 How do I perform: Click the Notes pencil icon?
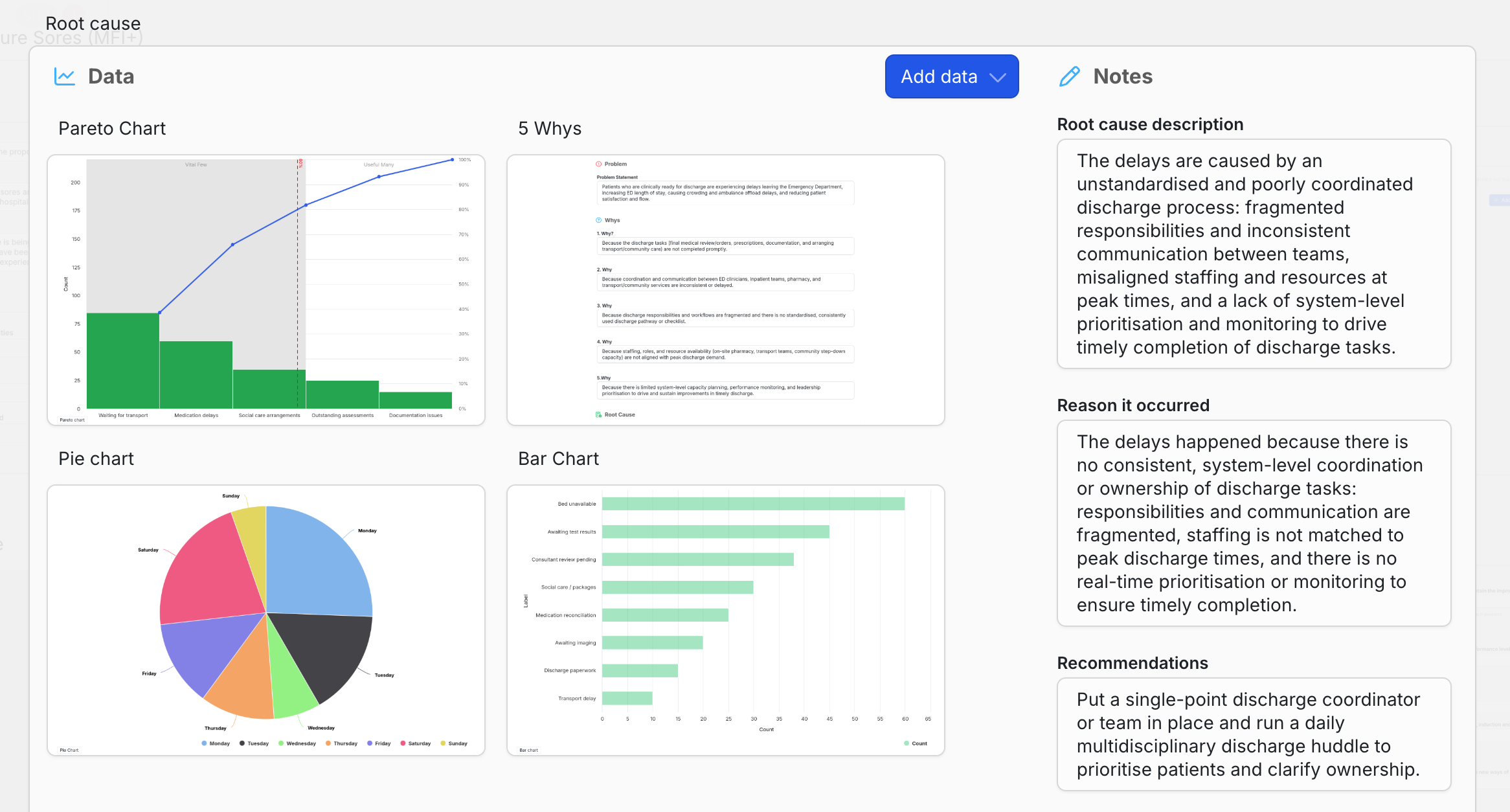pyautogui.click(x=1069, y=76)
